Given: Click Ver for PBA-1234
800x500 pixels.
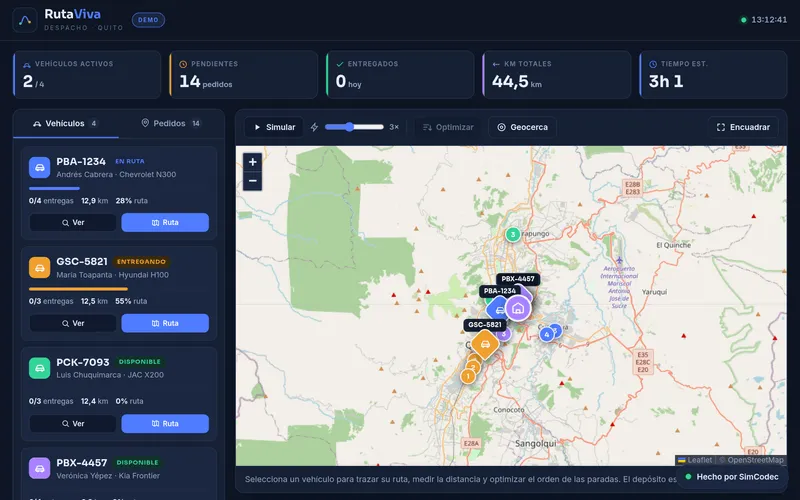Looking at the screenshot, I should click(73, 222).
